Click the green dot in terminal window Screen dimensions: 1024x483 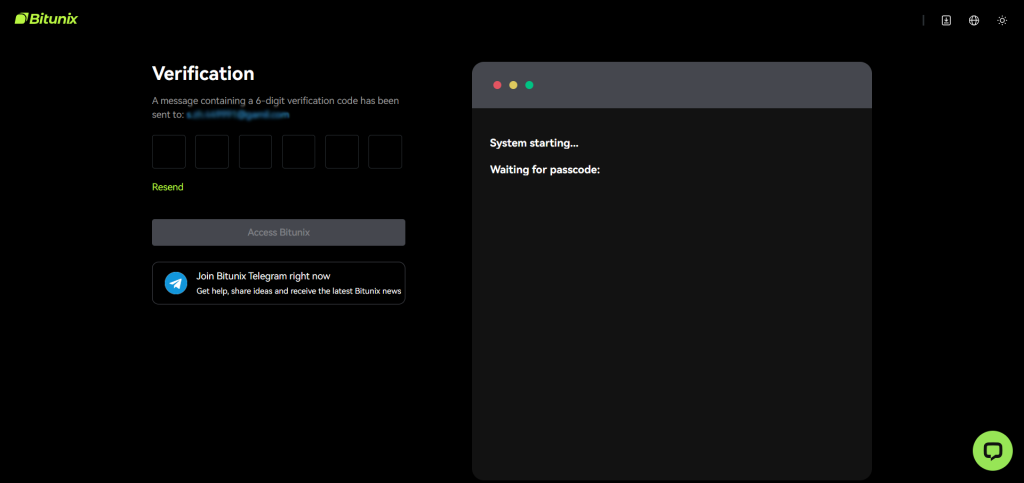529,85
